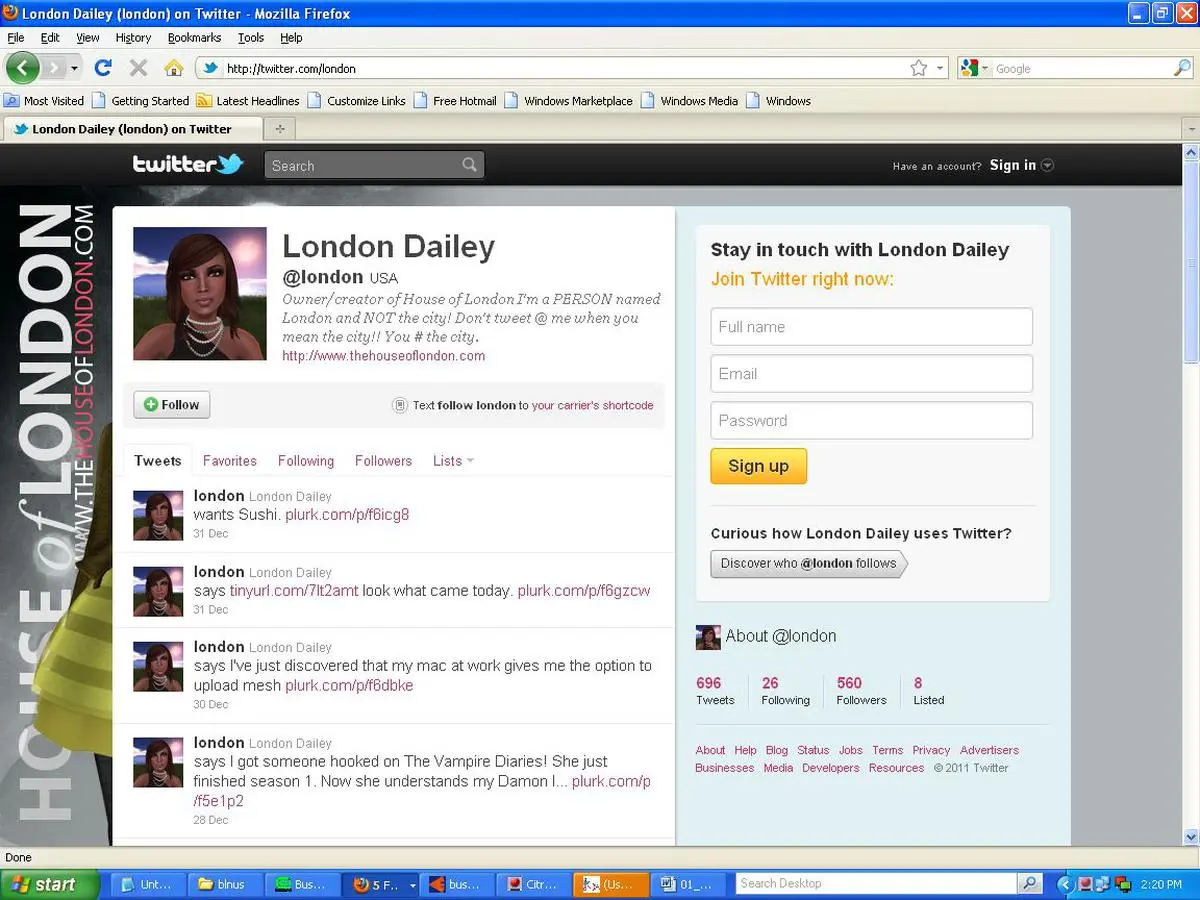The height and width of the screenshot is (900, 1200).
Task: Go to the Firefox home page icon
Action: [174, 68]
